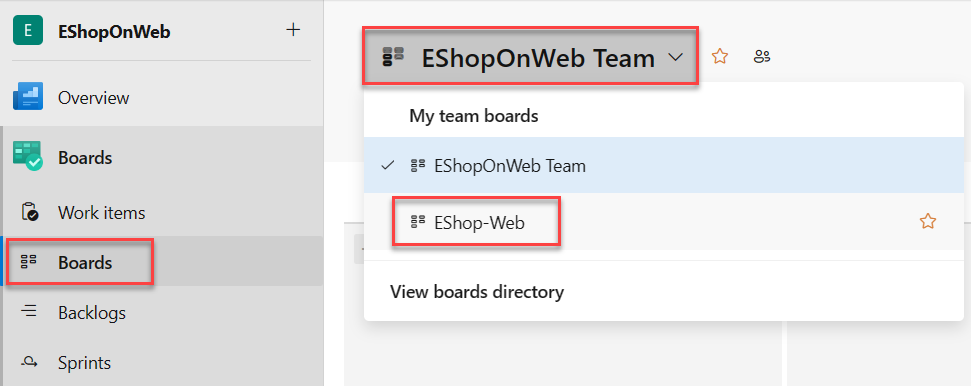971x386 pixels.
Task: Open the Overview menu item
Action: tap(94, 98)
